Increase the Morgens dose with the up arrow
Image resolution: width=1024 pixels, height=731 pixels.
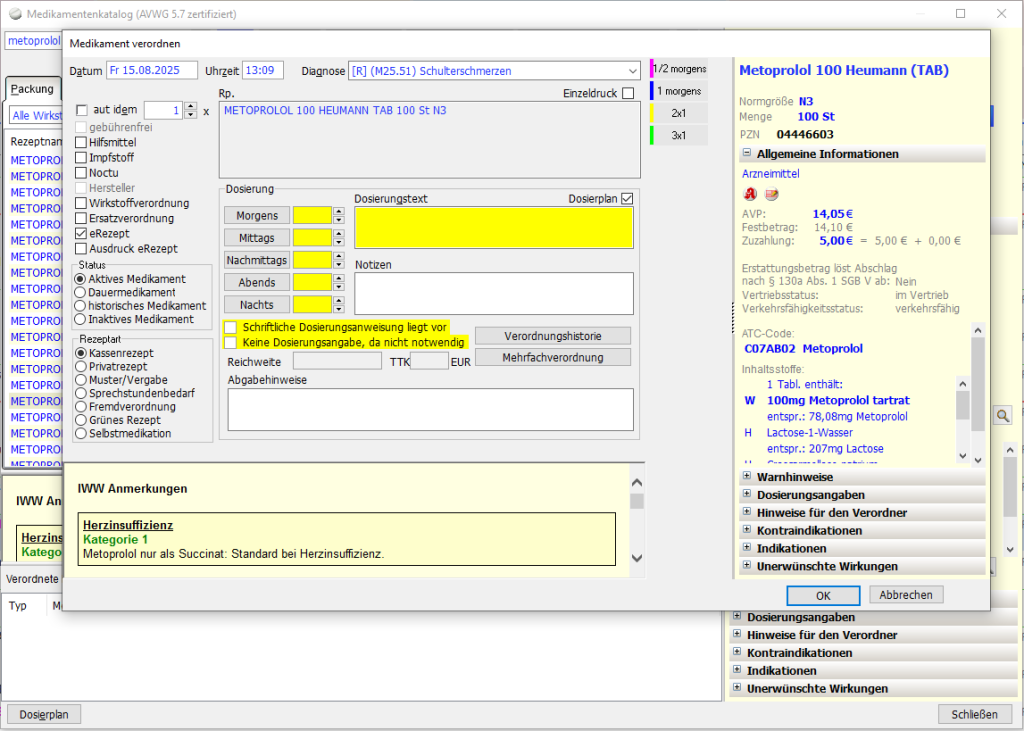(x=338, y=211)
